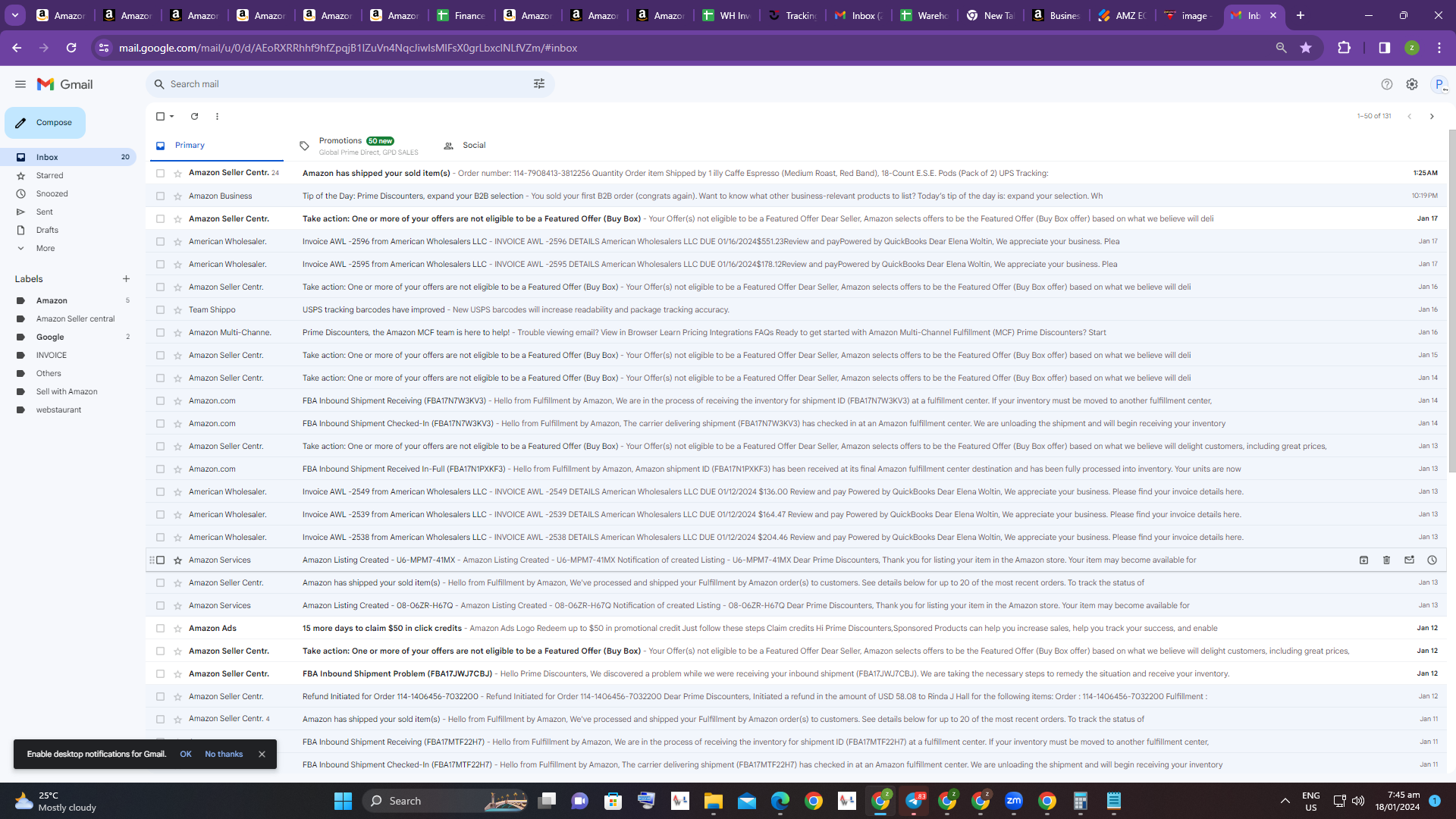Select checkbox for Amazon Business email
1456x819 pixels.
[x=160, y=196]
